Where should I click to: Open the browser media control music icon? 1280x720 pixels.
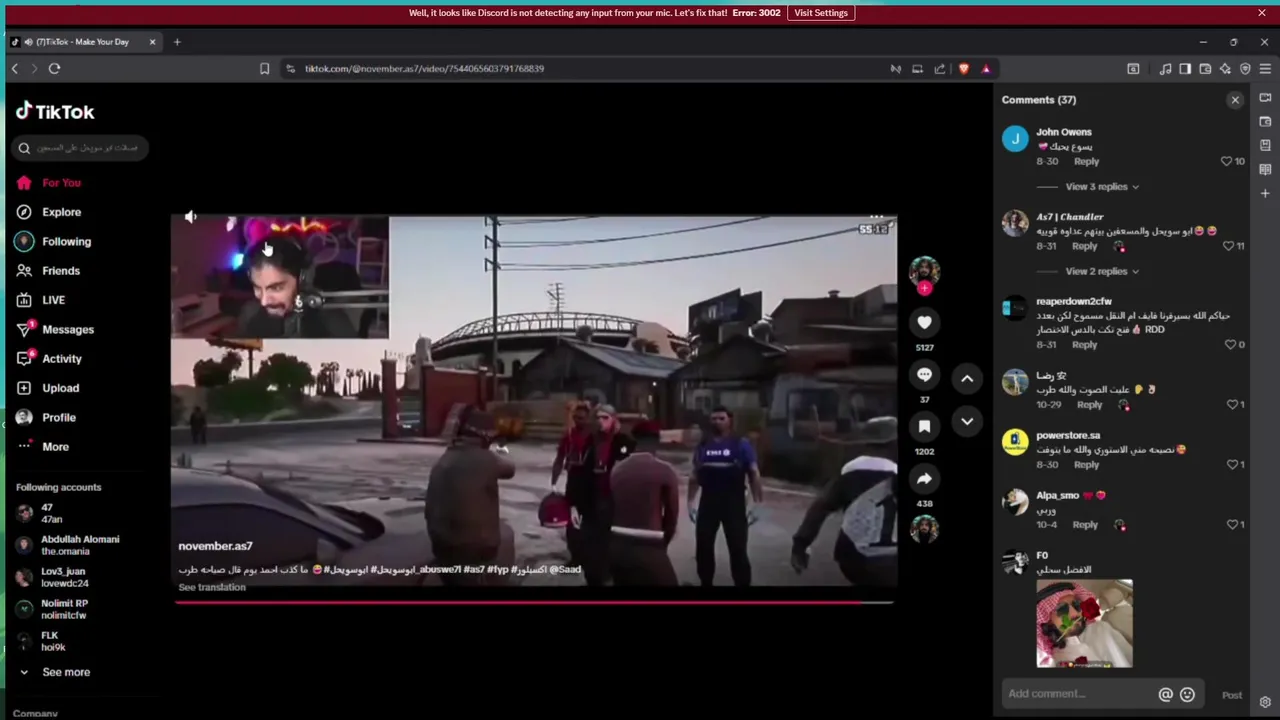pos(1165,69)
